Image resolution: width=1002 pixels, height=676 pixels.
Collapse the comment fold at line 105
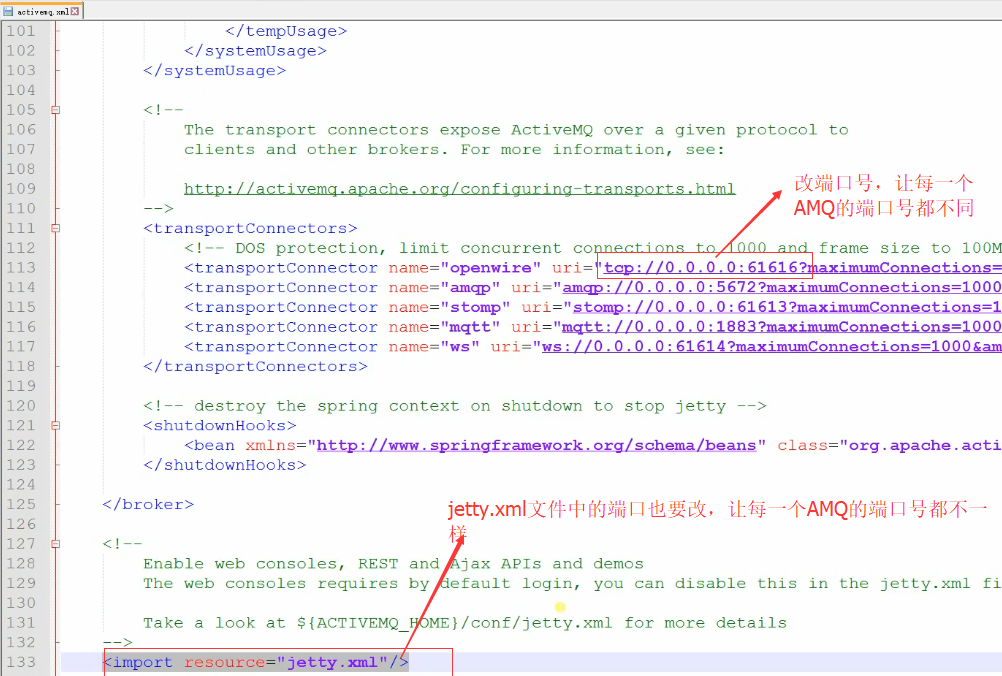tap(56, 110)
